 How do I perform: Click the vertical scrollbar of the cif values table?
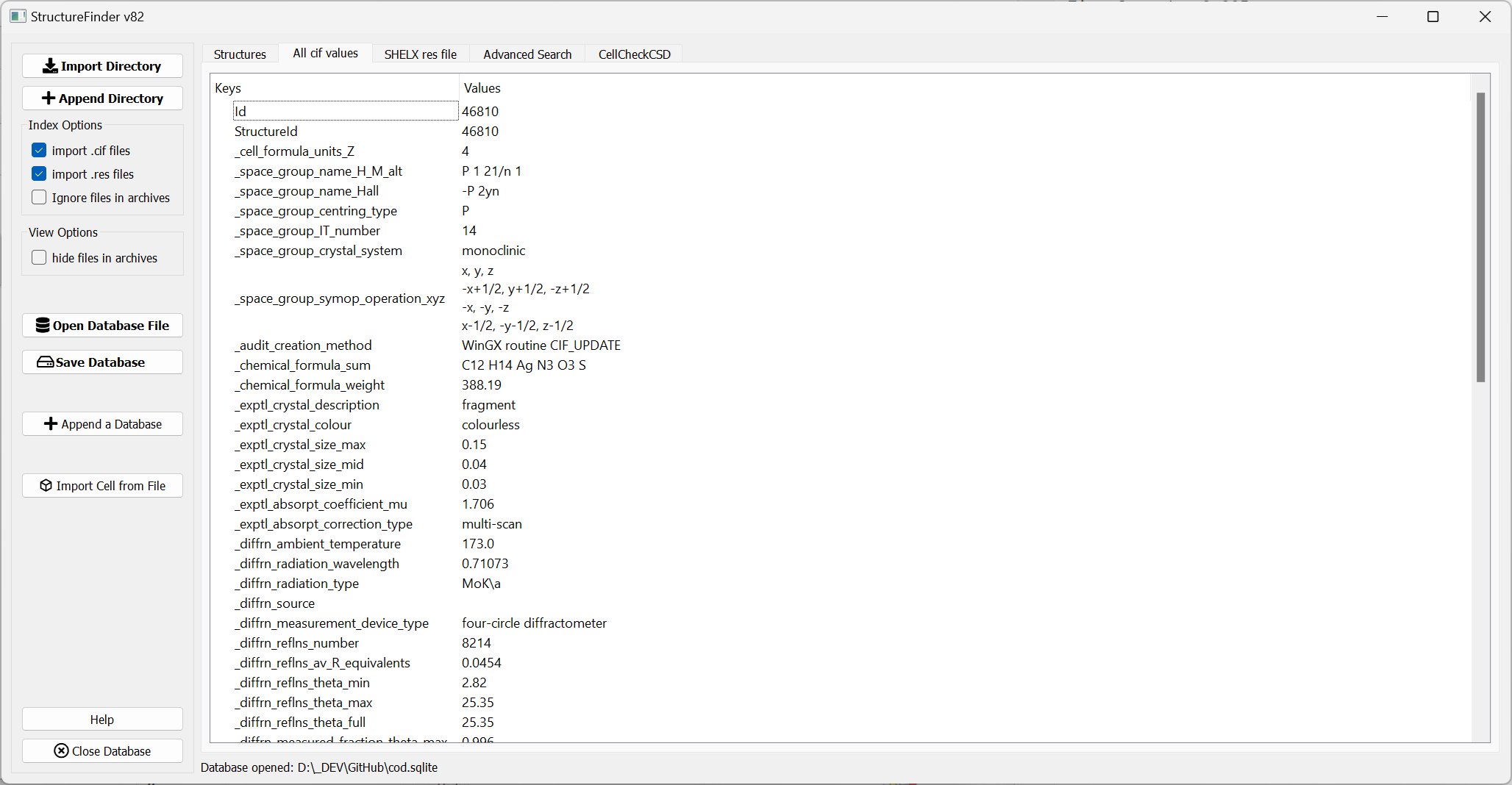coord(1480,237)
